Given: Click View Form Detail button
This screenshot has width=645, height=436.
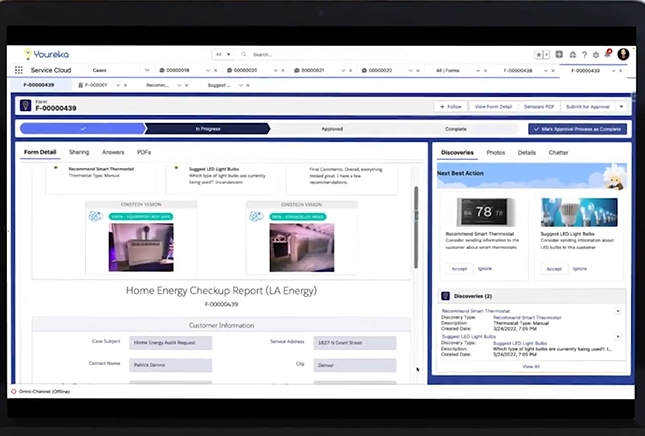Looking at the screenshot, I should [493, 107].
